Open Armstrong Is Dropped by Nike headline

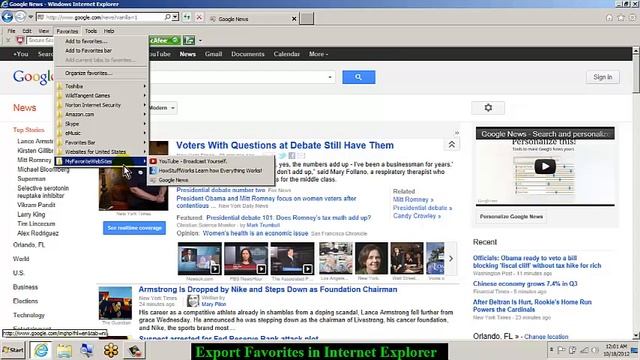click(x=268, y=289)
